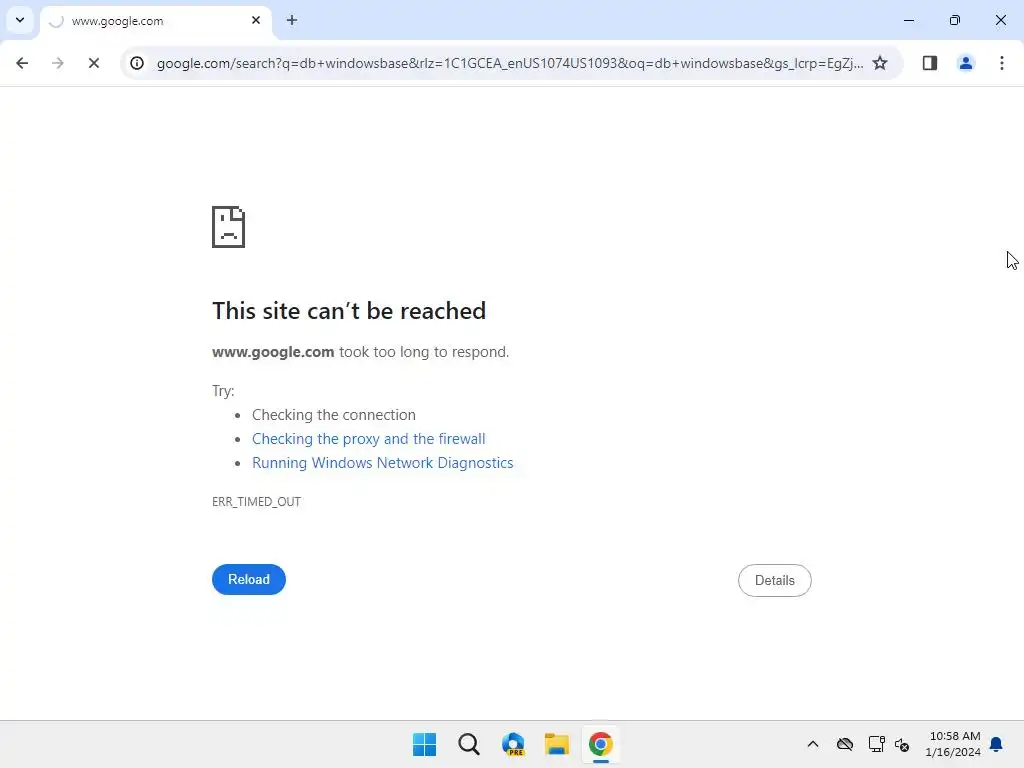Reload the timed-out page

point(249,579)
